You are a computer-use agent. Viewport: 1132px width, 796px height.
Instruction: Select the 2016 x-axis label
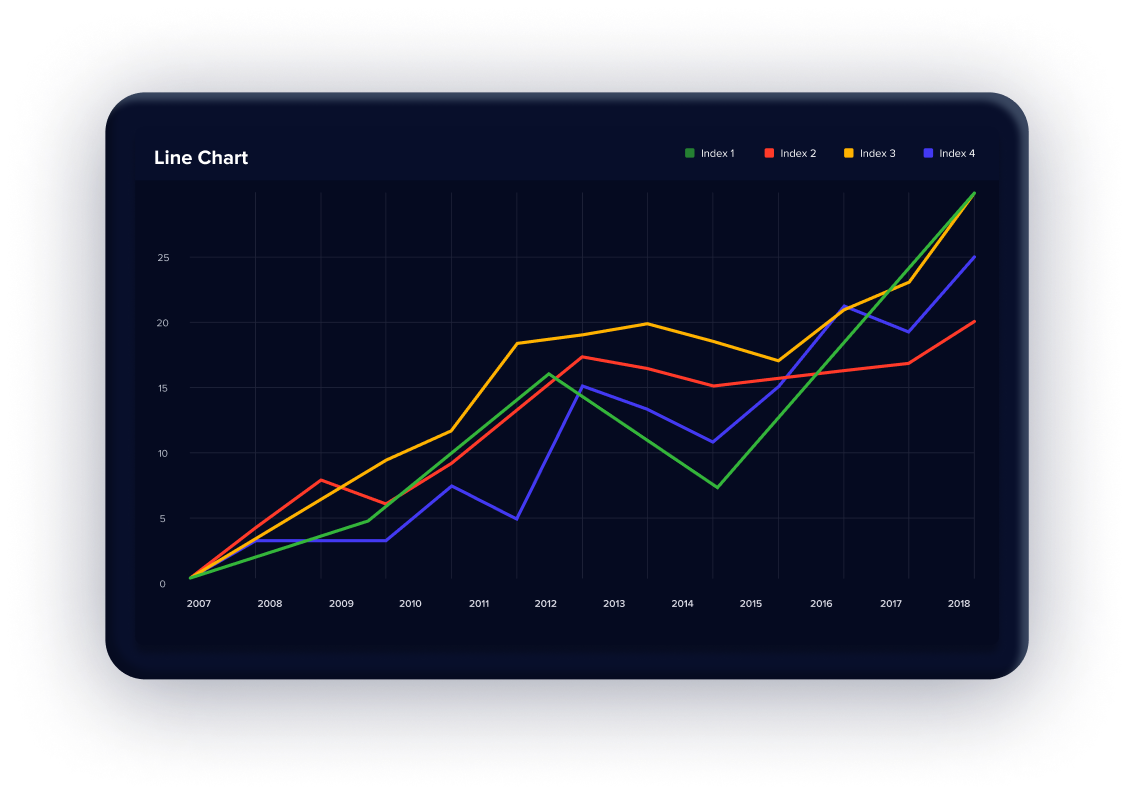pos(821,604)
